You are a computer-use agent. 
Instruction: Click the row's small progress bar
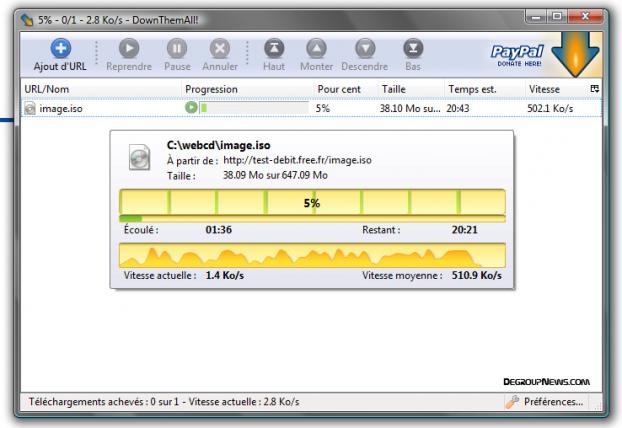click(254, 107)
